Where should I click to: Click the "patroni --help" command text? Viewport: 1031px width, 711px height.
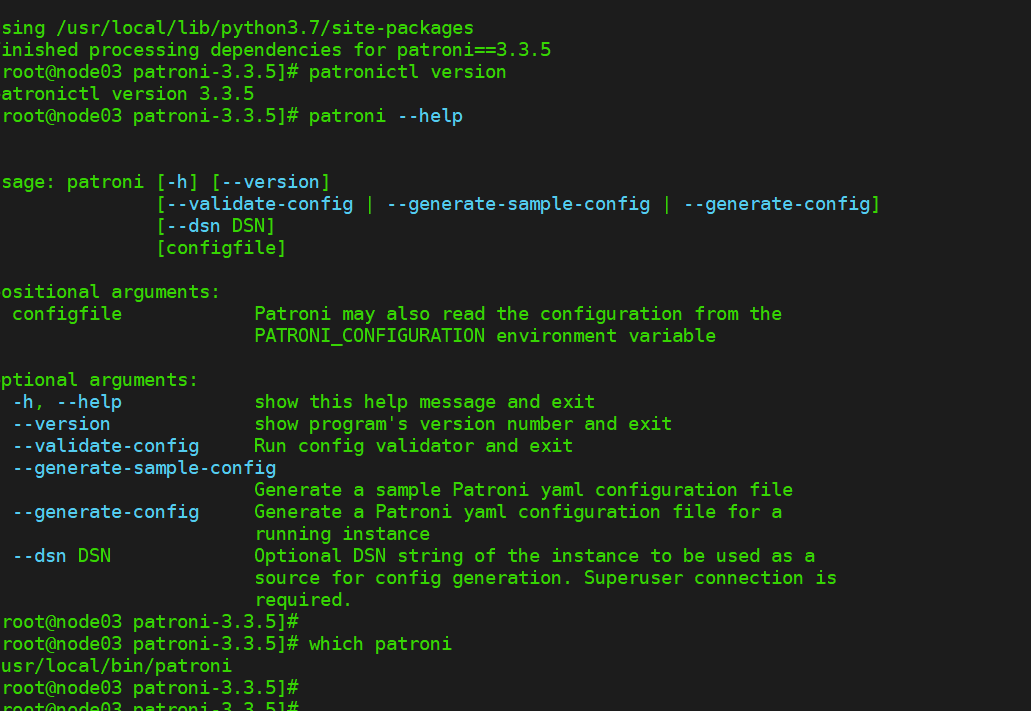pyautogui.click(x=385, y=116)
